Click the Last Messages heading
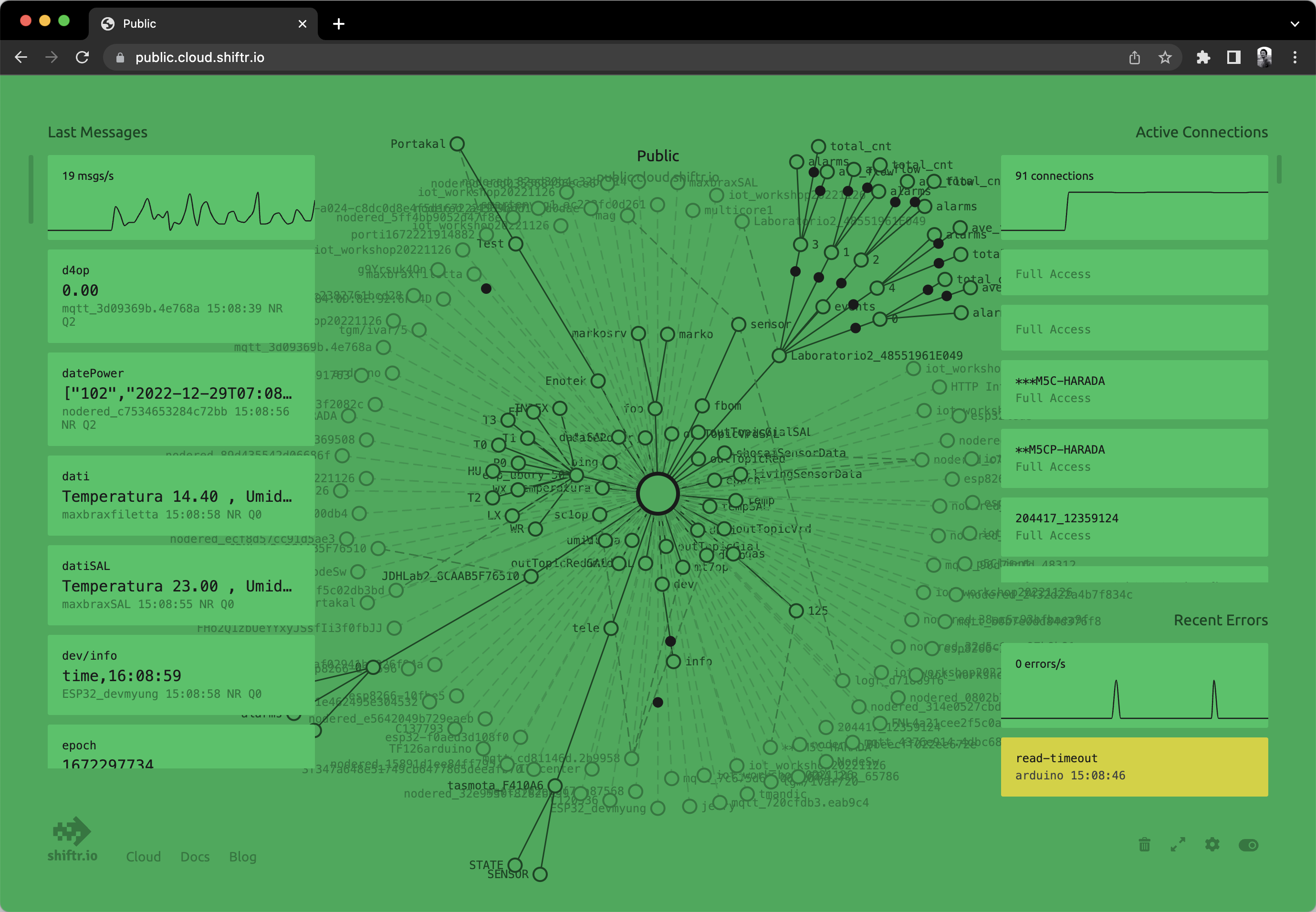This screenshot has width=1316, height=912. [97, 132]
